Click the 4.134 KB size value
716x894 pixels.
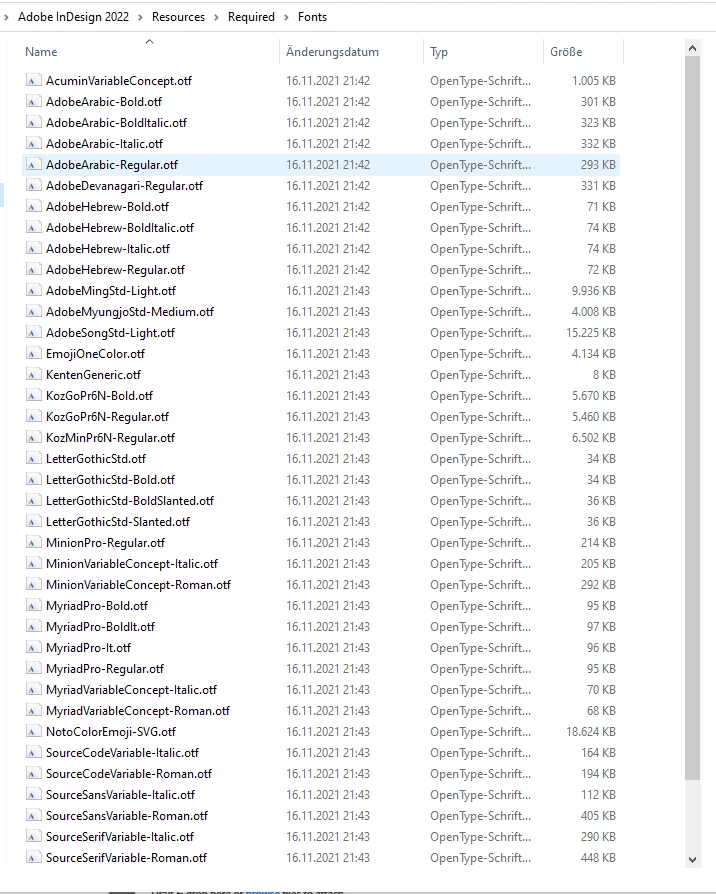point(594,354)
